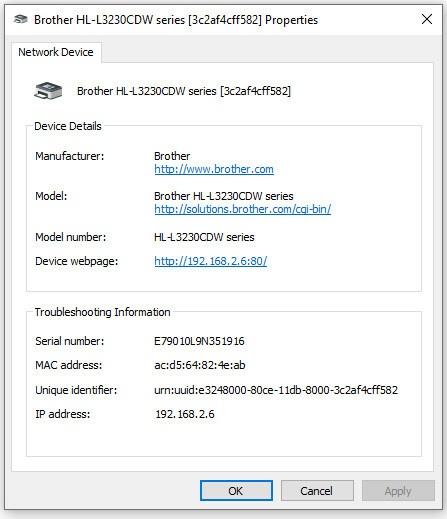This screenshot has height=519, width=447.
Task: Click the Unique identifier: label
Action: [x=76, y=390]
